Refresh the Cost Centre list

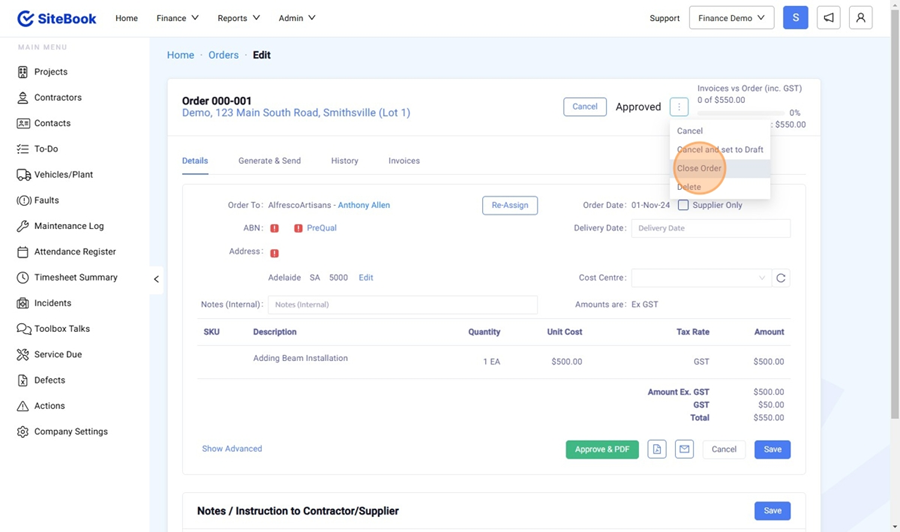781,278
